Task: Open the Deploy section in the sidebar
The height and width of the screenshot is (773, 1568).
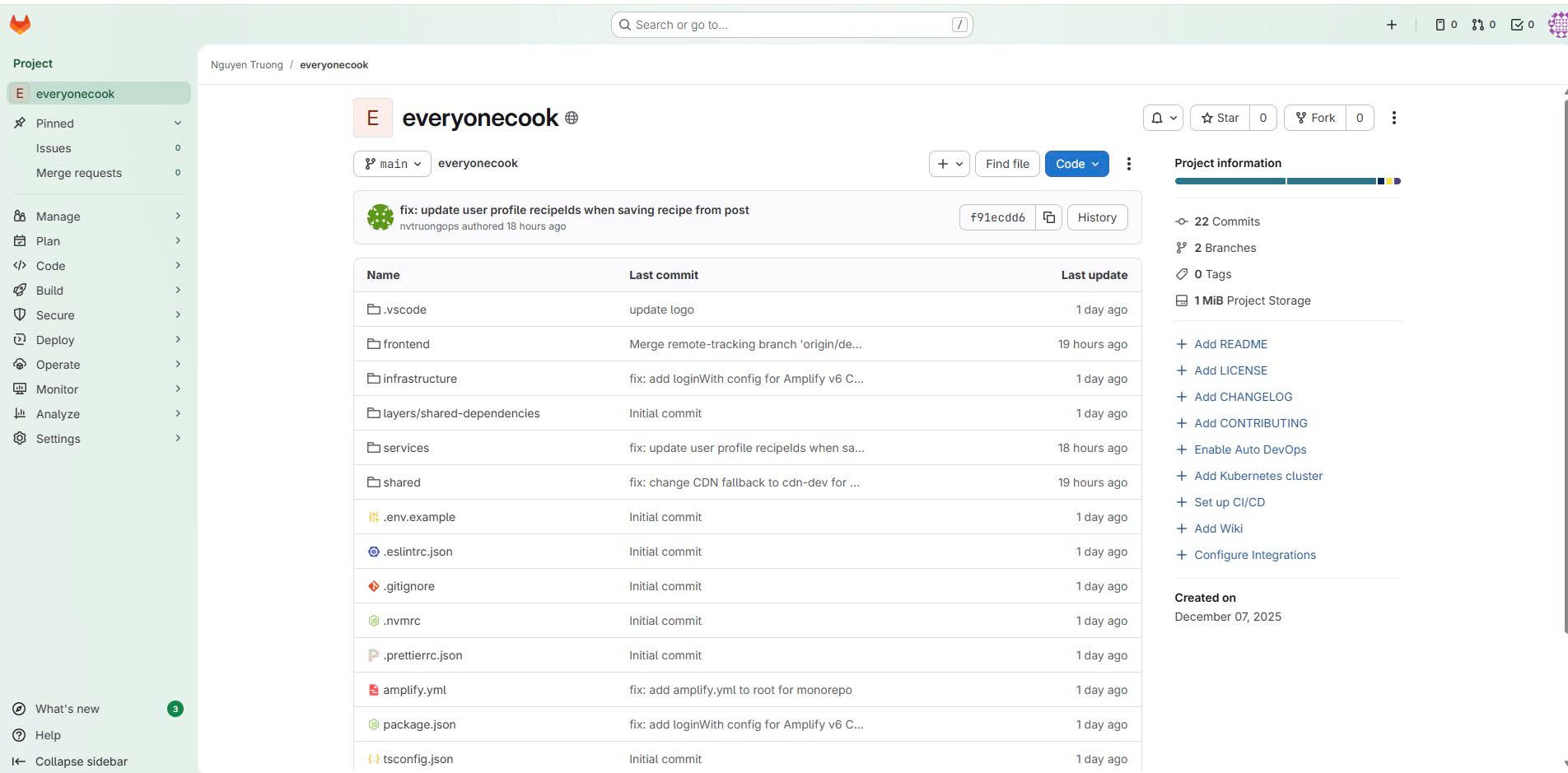Action: (x=54, y=340)
